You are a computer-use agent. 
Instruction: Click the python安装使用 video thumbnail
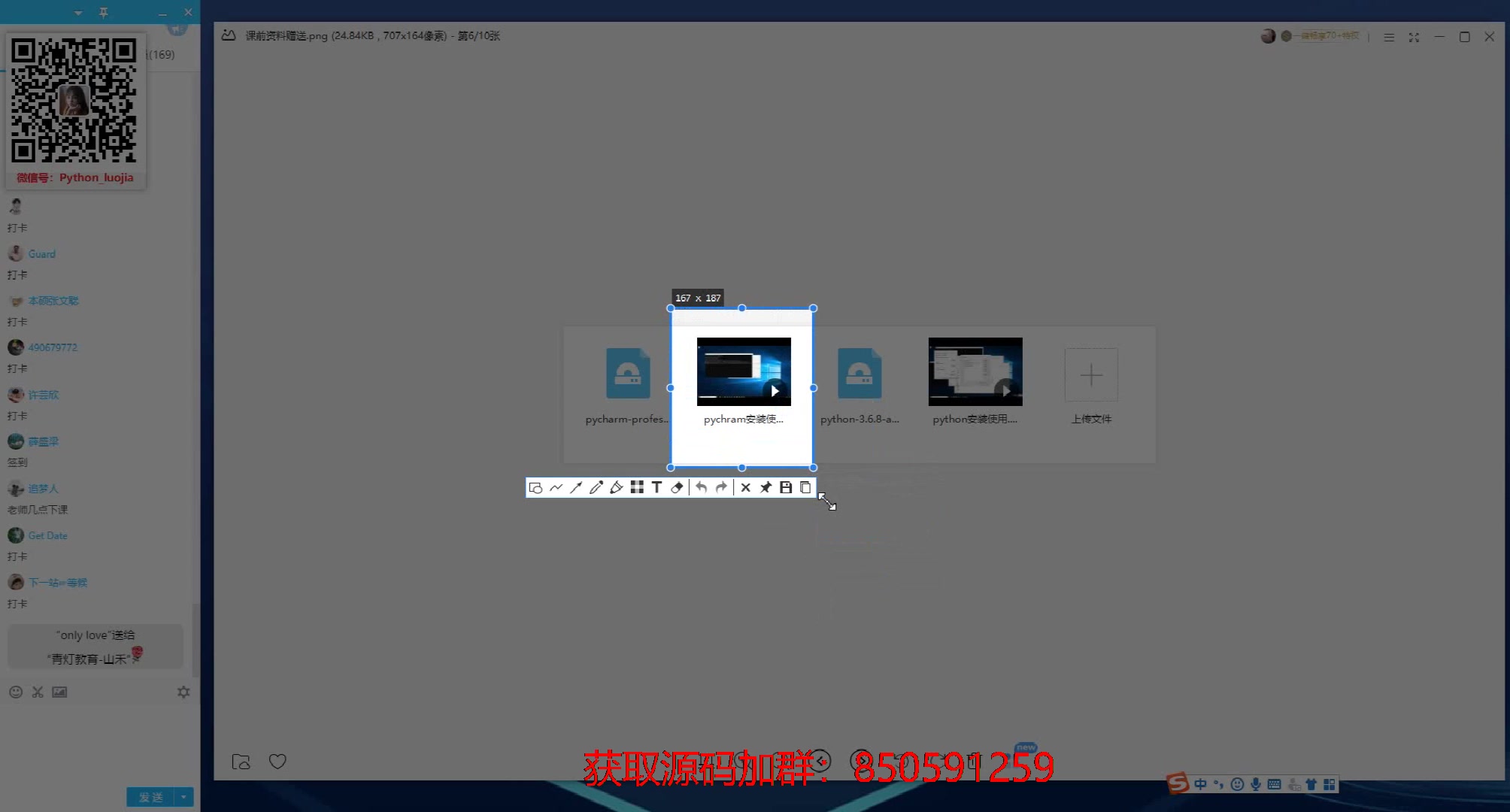tap(975, 371)
